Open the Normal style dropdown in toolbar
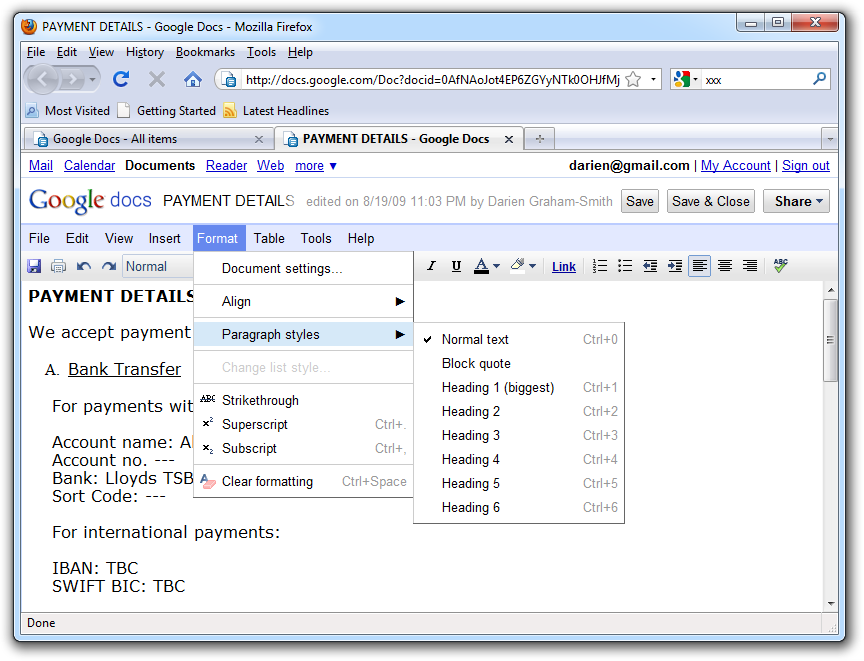Screen dimensions: 864x661 coord(158,267)
